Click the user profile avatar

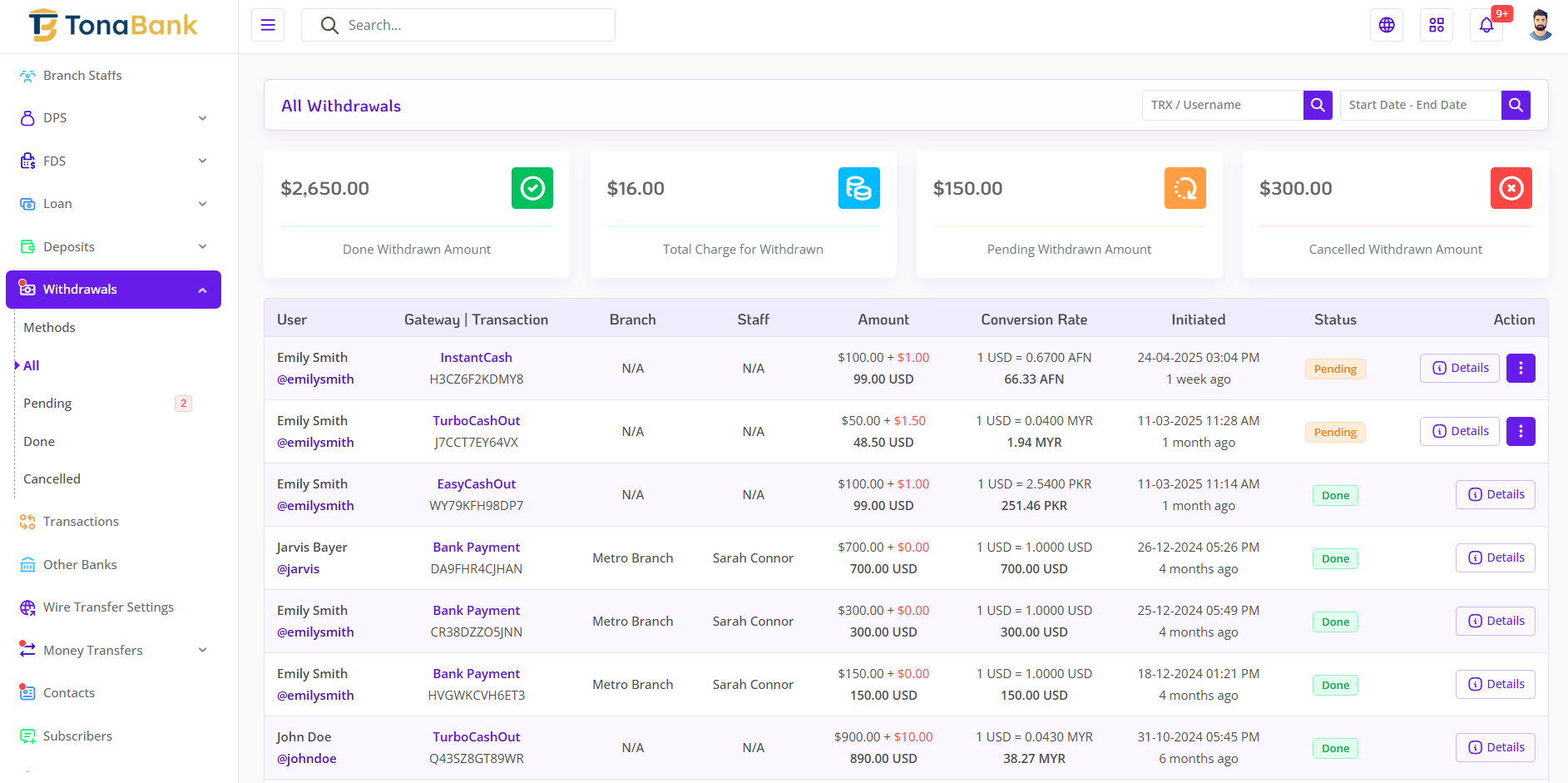tap(1540, 25)
